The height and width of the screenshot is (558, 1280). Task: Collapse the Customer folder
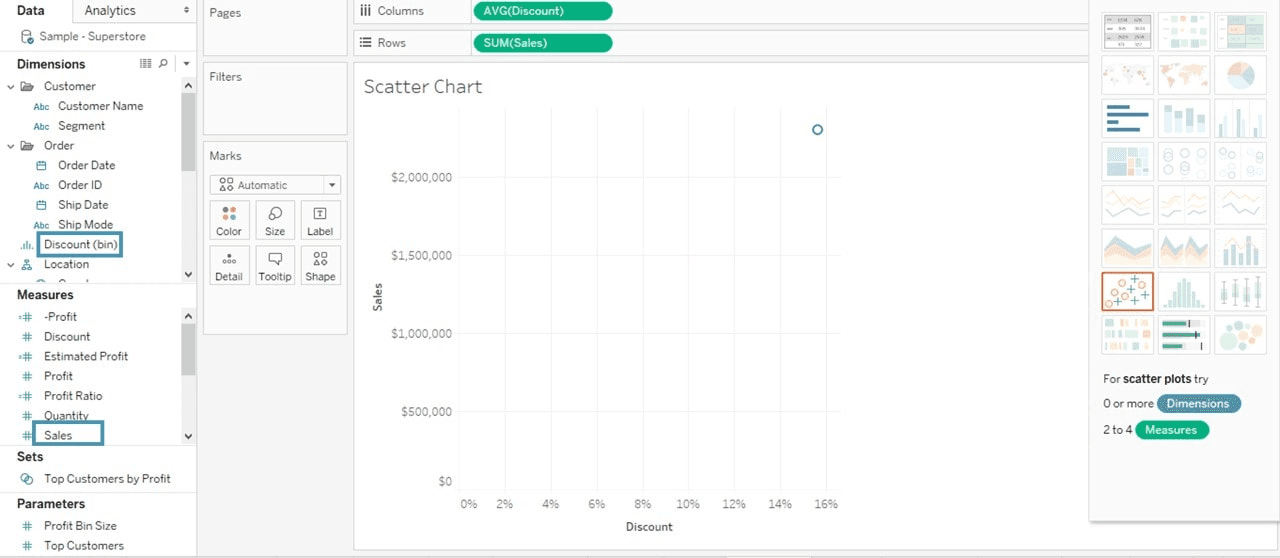pos(11,87)
